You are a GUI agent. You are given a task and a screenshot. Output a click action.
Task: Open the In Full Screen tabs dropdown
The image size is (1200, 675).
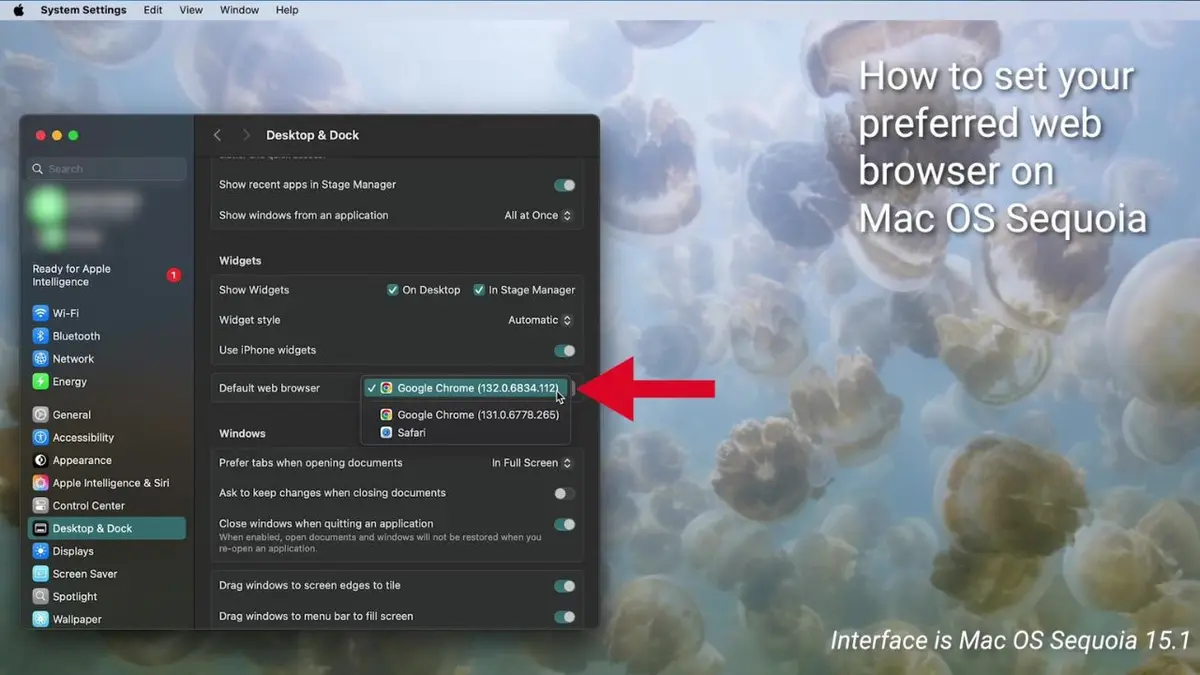533,463
